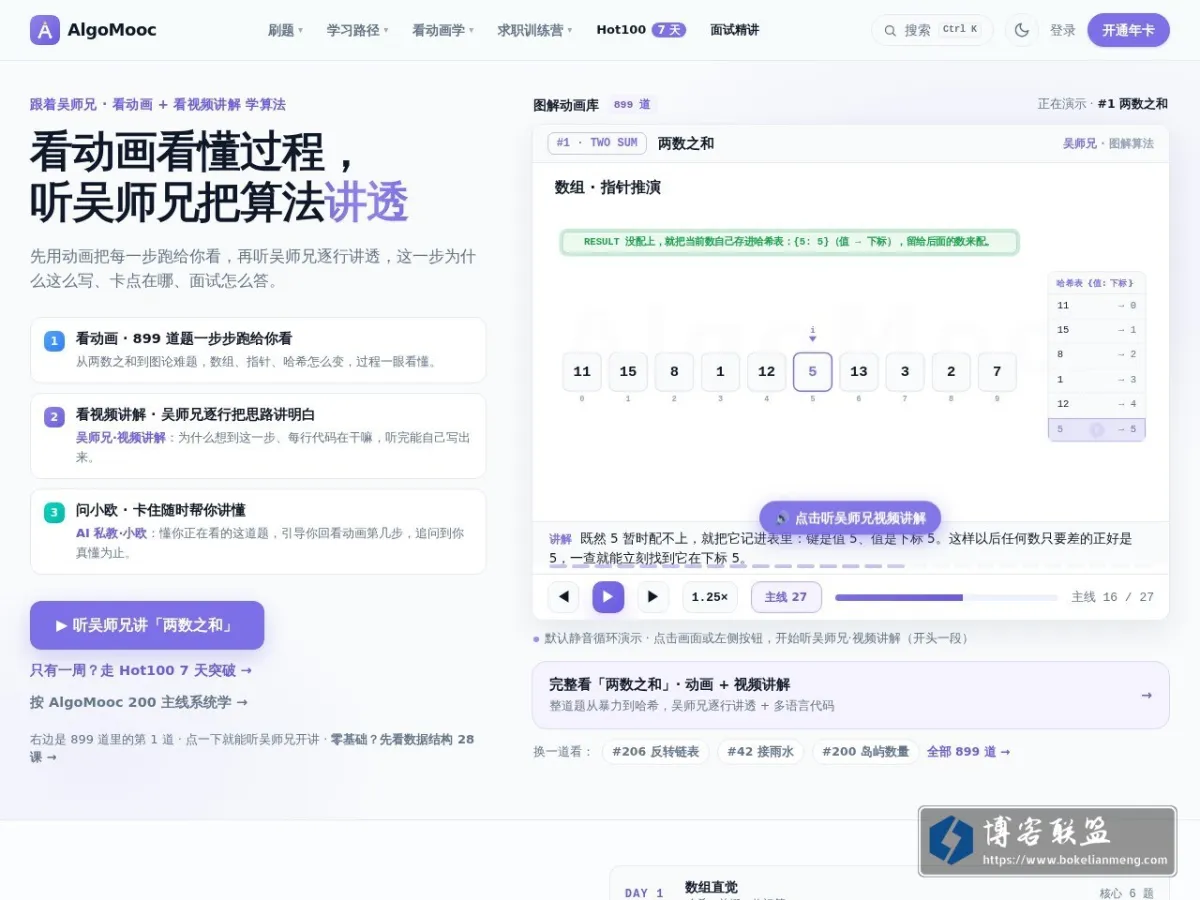Click hash table row 11 → 0
The image size is (1200, 900).
[x=1097, y=306]
